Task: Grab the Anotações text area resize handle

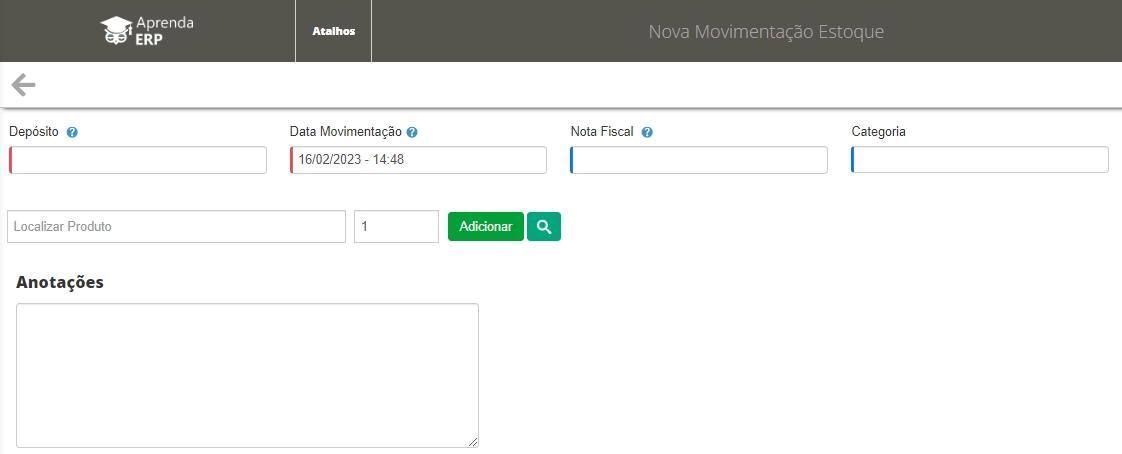Action: (x=473, y=442)
